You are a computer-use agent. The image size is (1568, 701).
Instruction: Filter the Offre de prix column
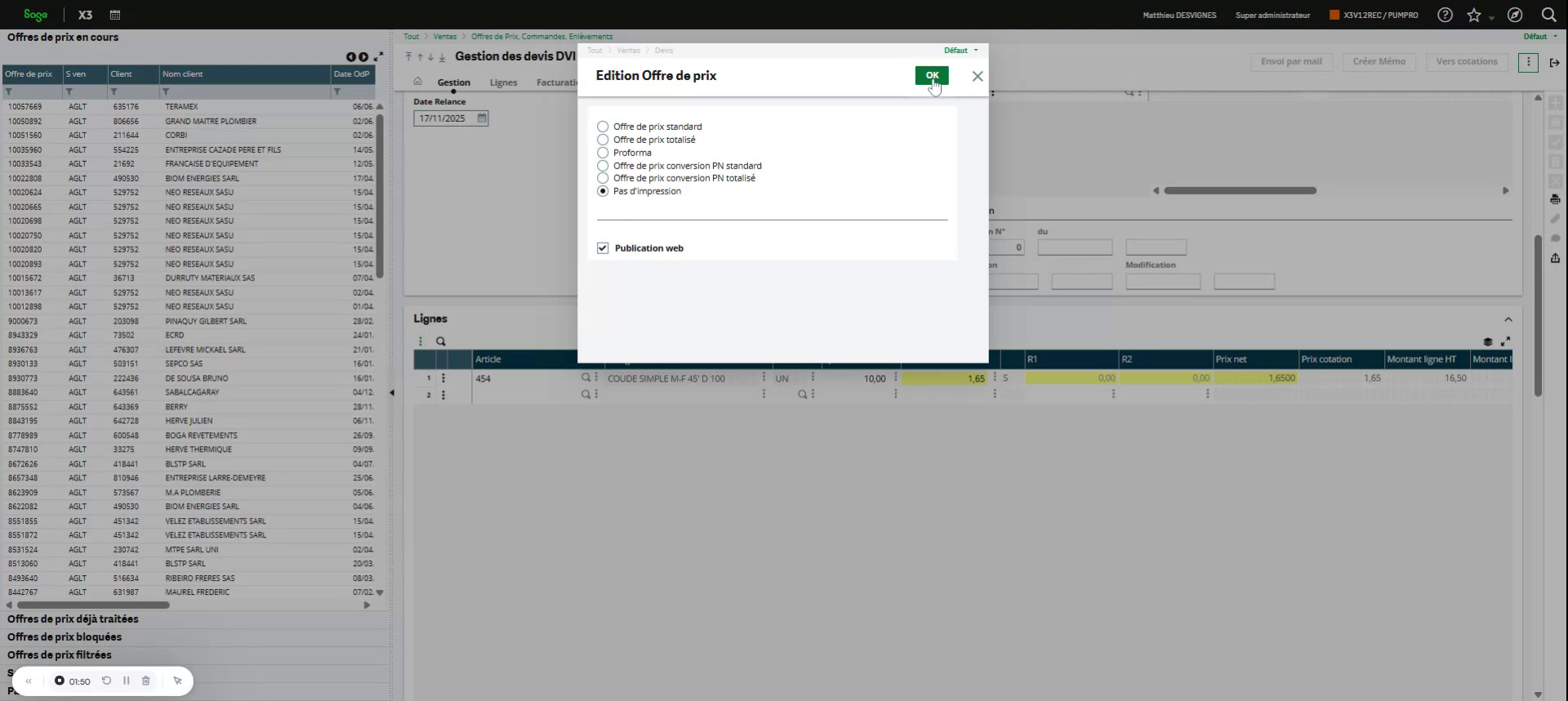coord(9,92)
